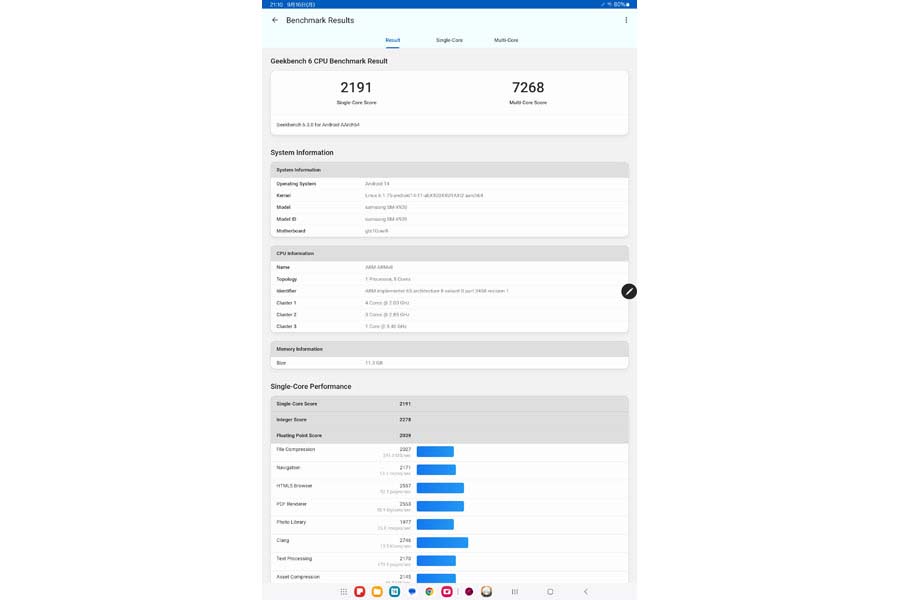
Task: Select the multi-core score 7268
Action: click(528, 87)
